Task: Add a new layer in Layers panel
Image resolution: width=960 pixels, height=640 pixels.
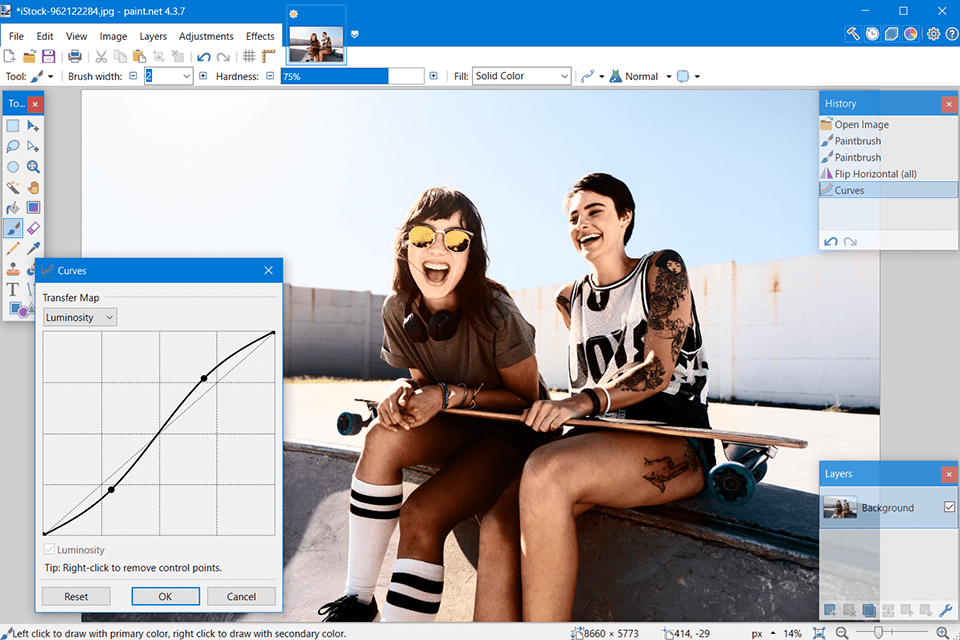Action: pyautogui.click(x=830, y=610)
